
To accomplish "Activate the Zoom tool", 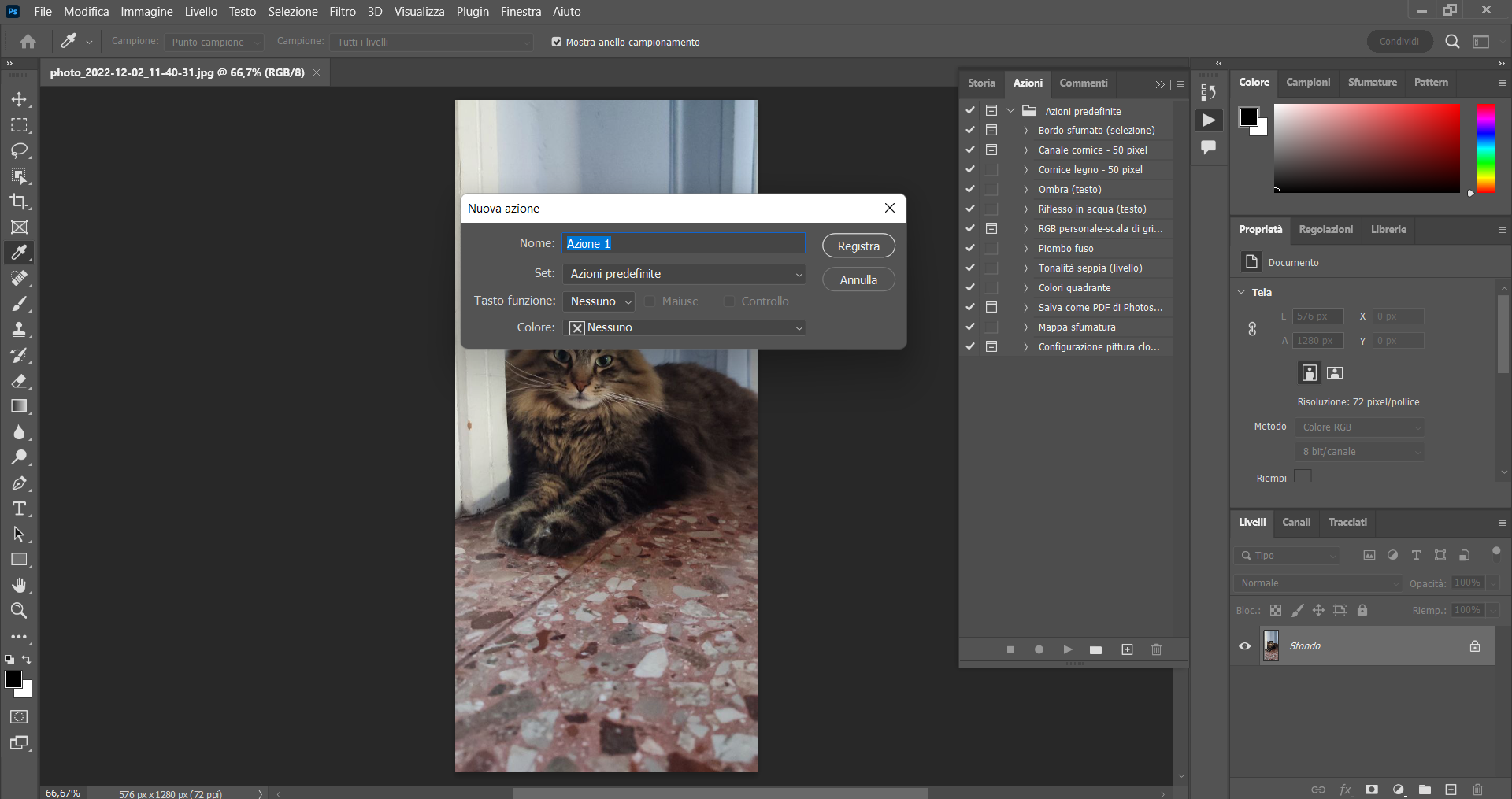I will pos(20,610).
